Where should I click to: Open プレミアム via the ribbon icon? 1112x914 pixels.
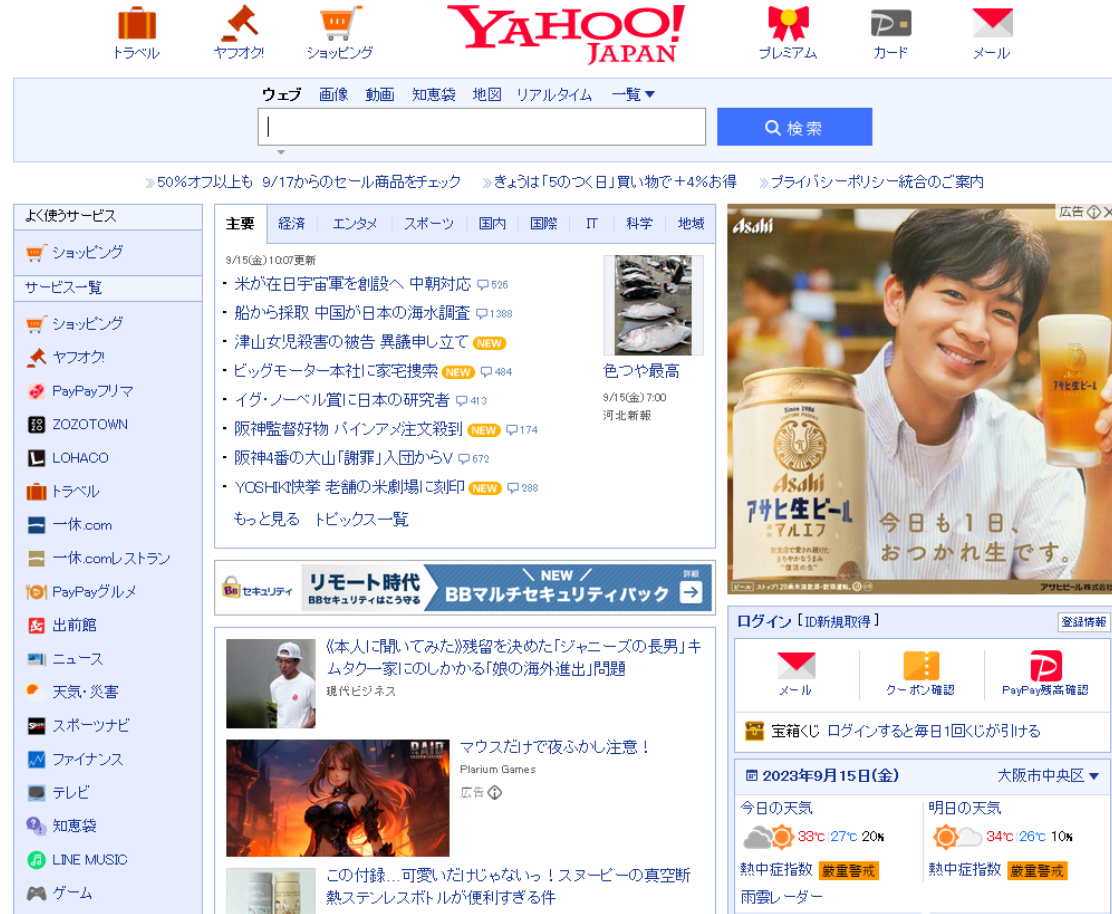coord(789,24)
